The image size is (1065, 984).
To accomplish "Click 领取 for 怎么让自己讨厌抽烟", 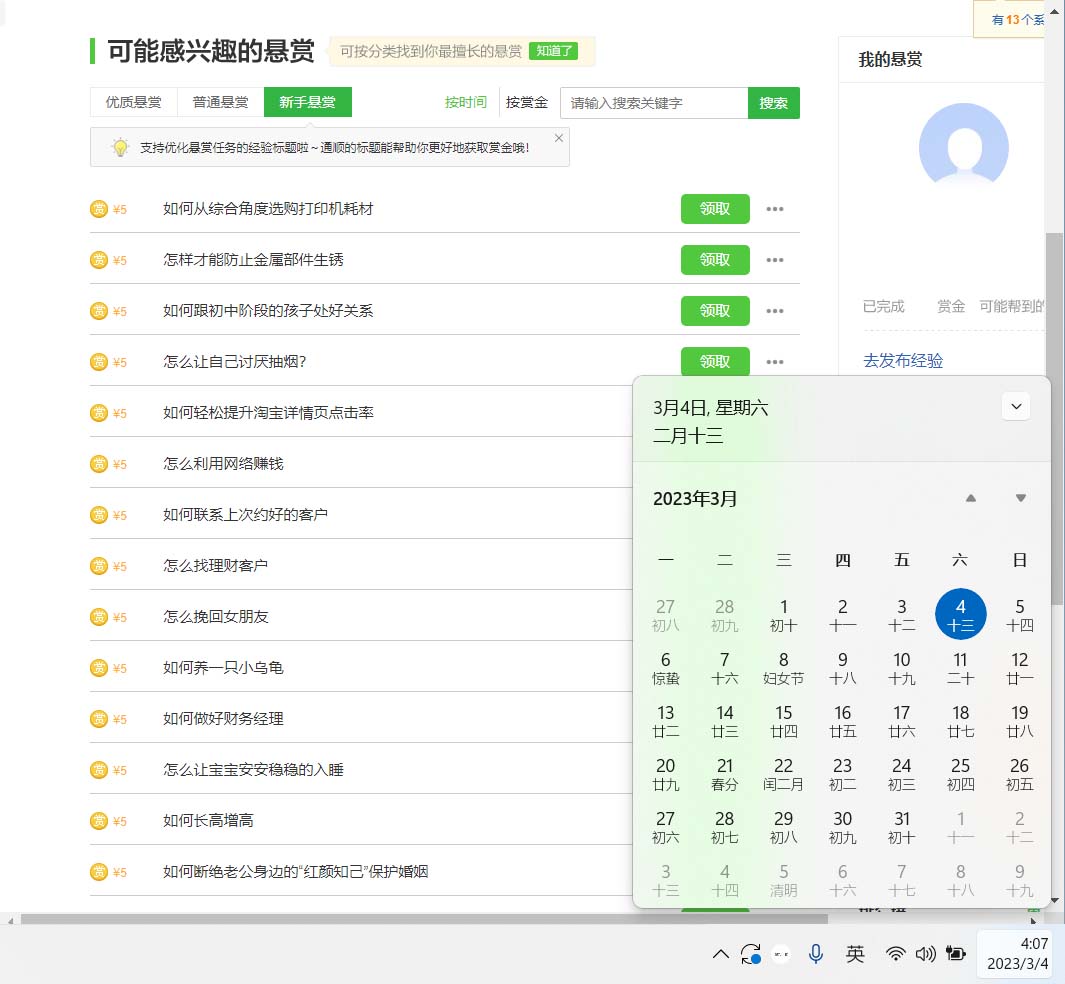I will 715,361.
